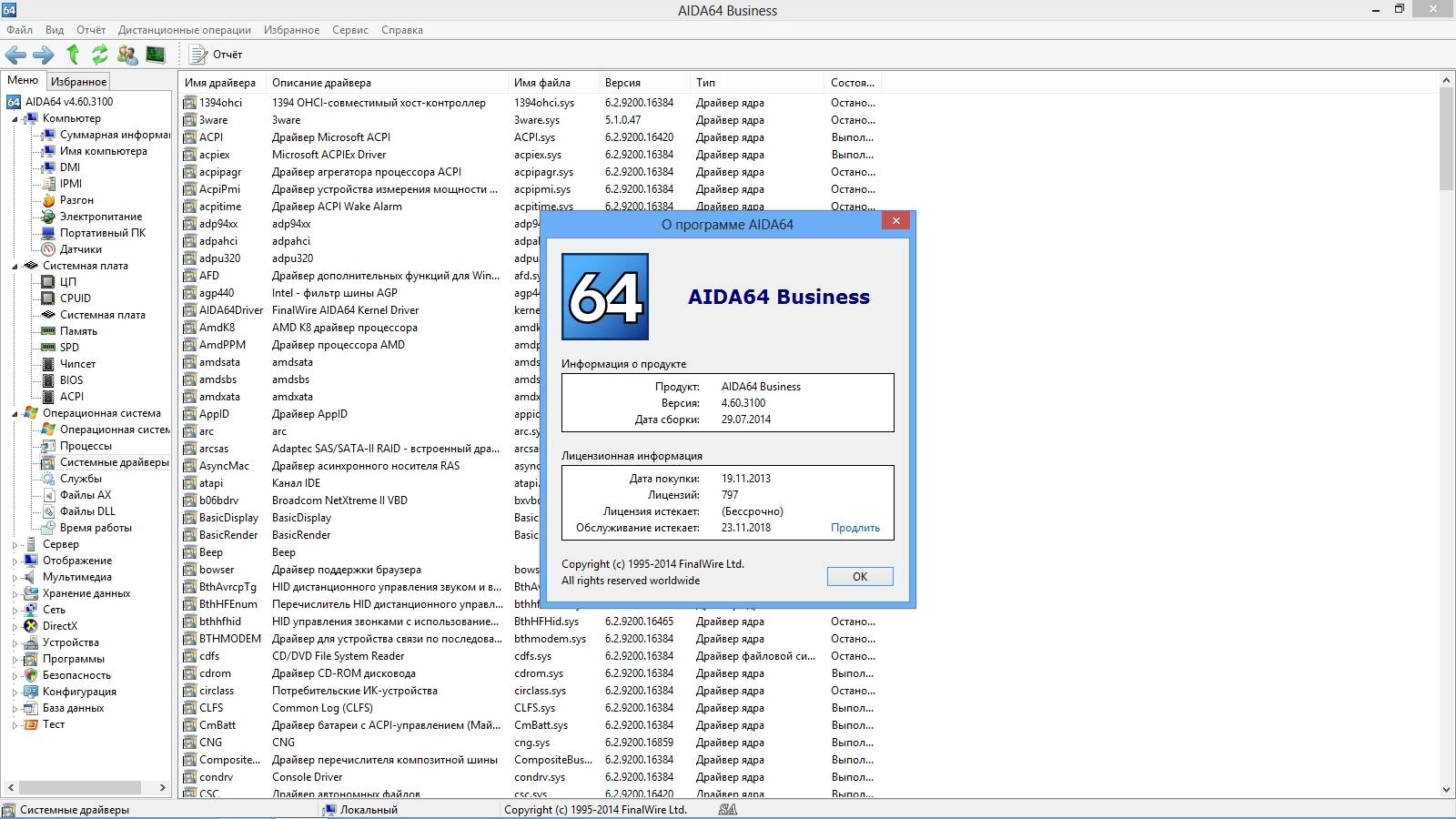Click the users management toolbar icon
This screenshot has height=819, width=1456.
click(127, 55)
